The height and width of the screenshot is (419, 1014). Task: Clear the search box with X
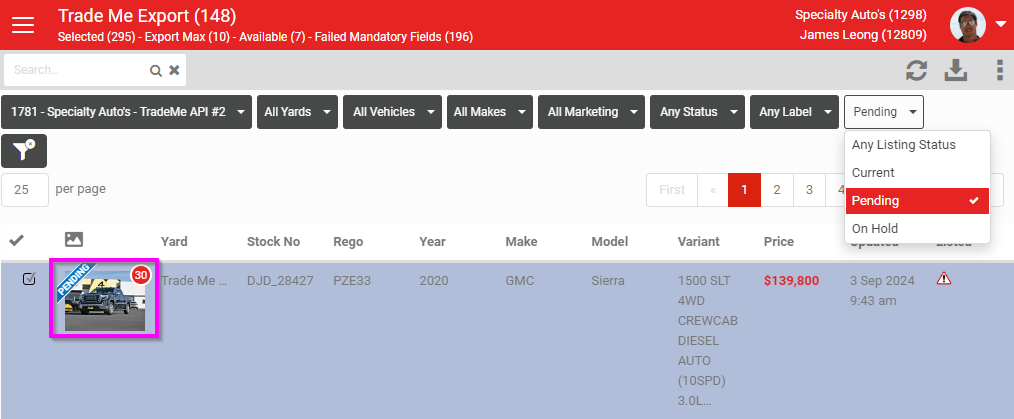[x=175, y=70]
